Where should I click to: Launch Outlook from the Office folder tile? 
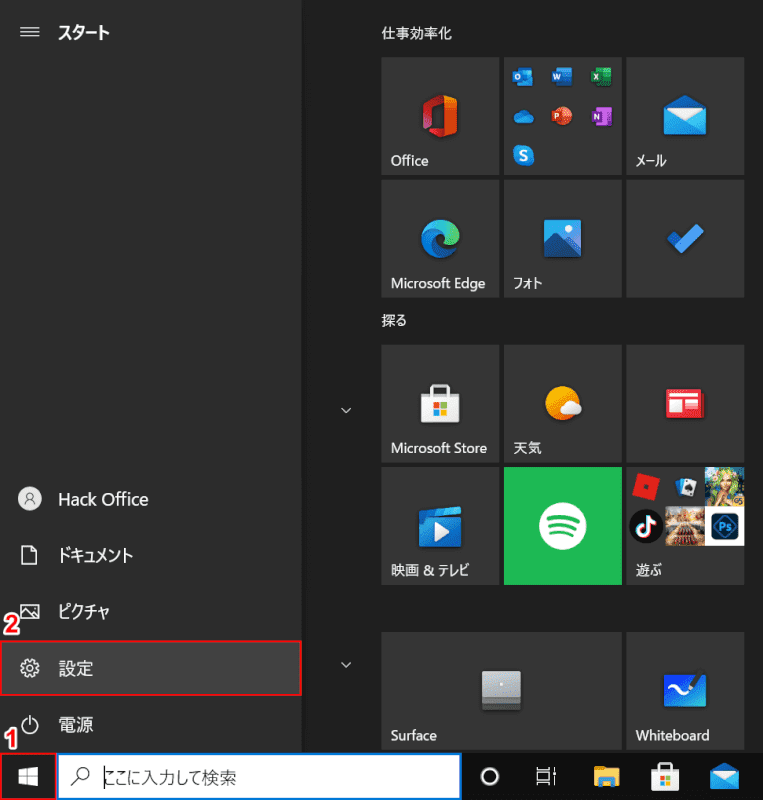pos(523,77)
